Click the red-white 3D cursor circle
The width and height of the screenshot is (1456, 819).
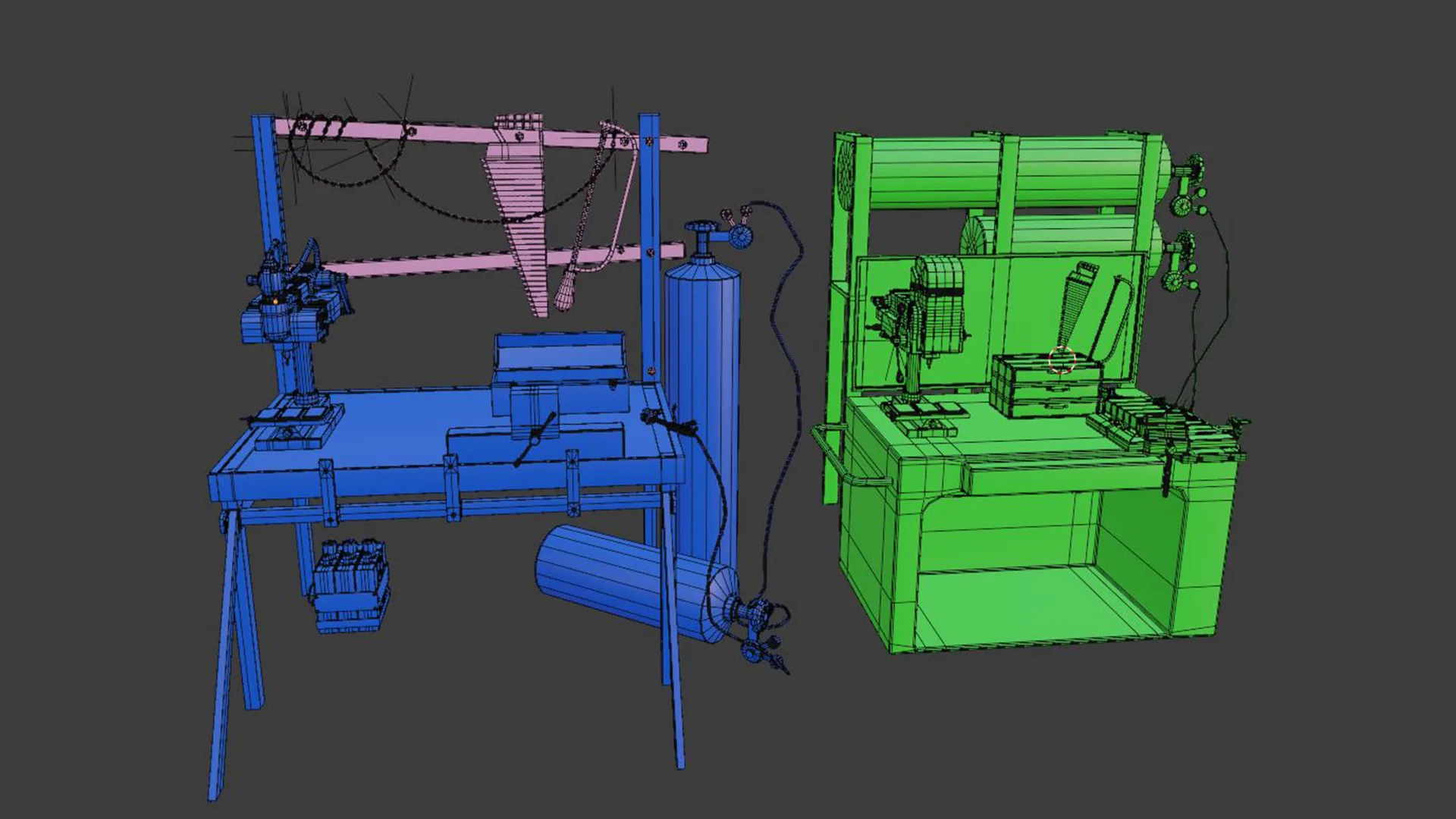pos(1062,360)
